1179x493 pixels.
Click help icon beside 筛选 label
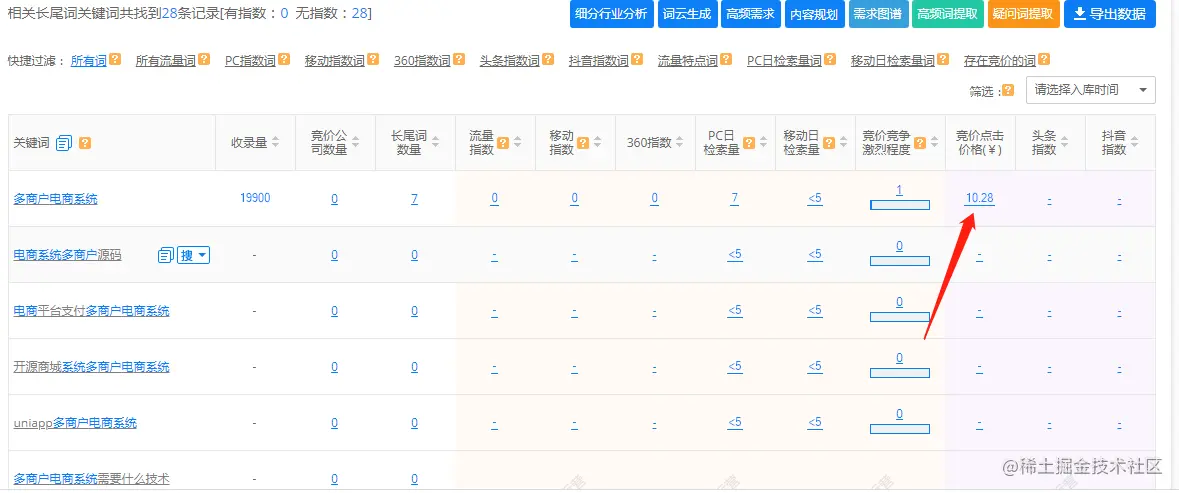point(1008,91)
